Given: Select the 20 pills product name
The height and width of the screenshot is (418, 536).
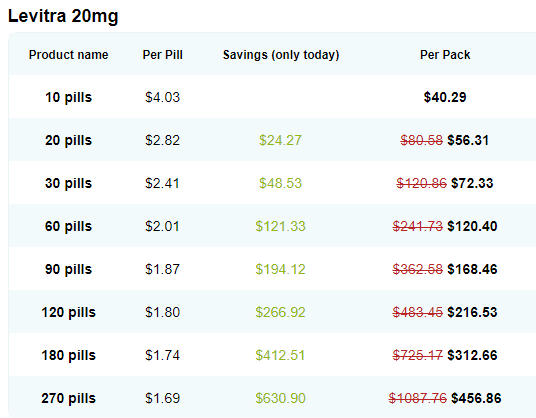Looking at the screenshot, I should click(68, 140).
